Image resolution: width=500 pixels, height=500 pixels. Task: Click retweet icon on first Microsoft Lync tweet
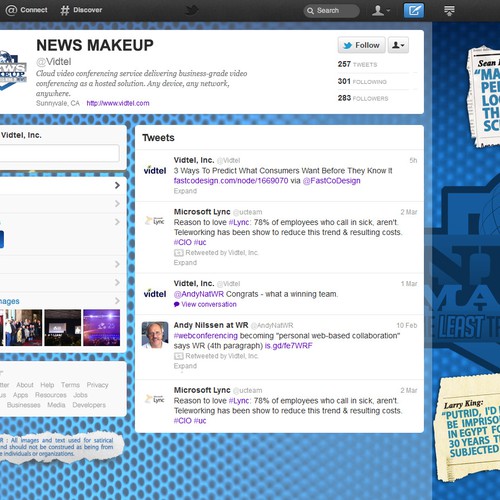click(179, 253)
